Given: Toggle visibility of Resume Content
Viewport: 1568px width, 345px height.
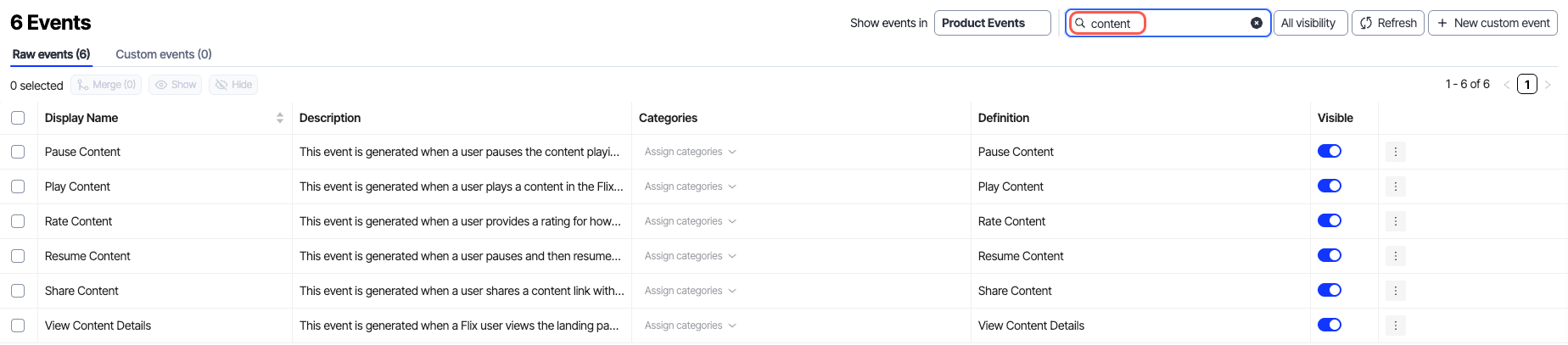Looking at the screenshot, I should [1330, 255].
